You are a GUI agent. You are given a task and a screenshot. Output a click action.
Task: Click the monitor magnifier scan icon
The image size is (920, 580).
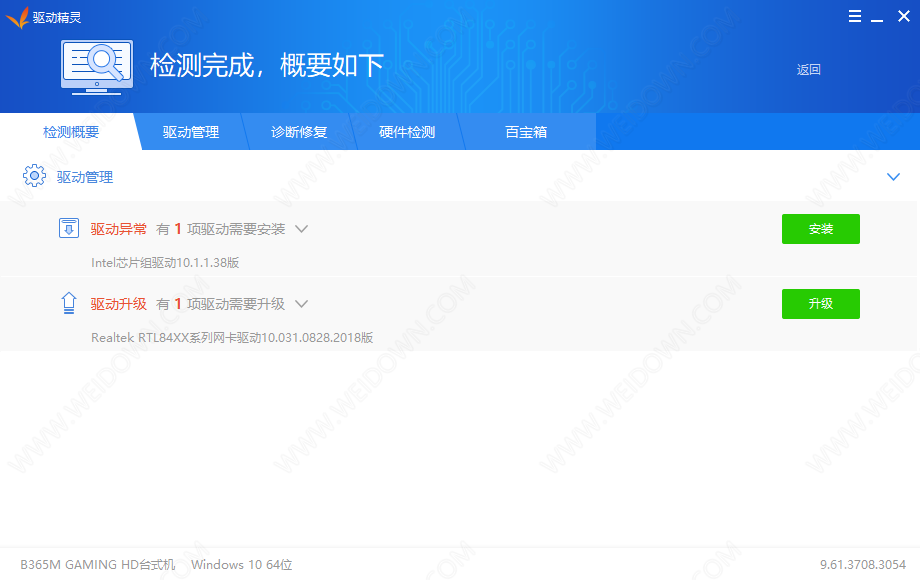pos(97,67)
